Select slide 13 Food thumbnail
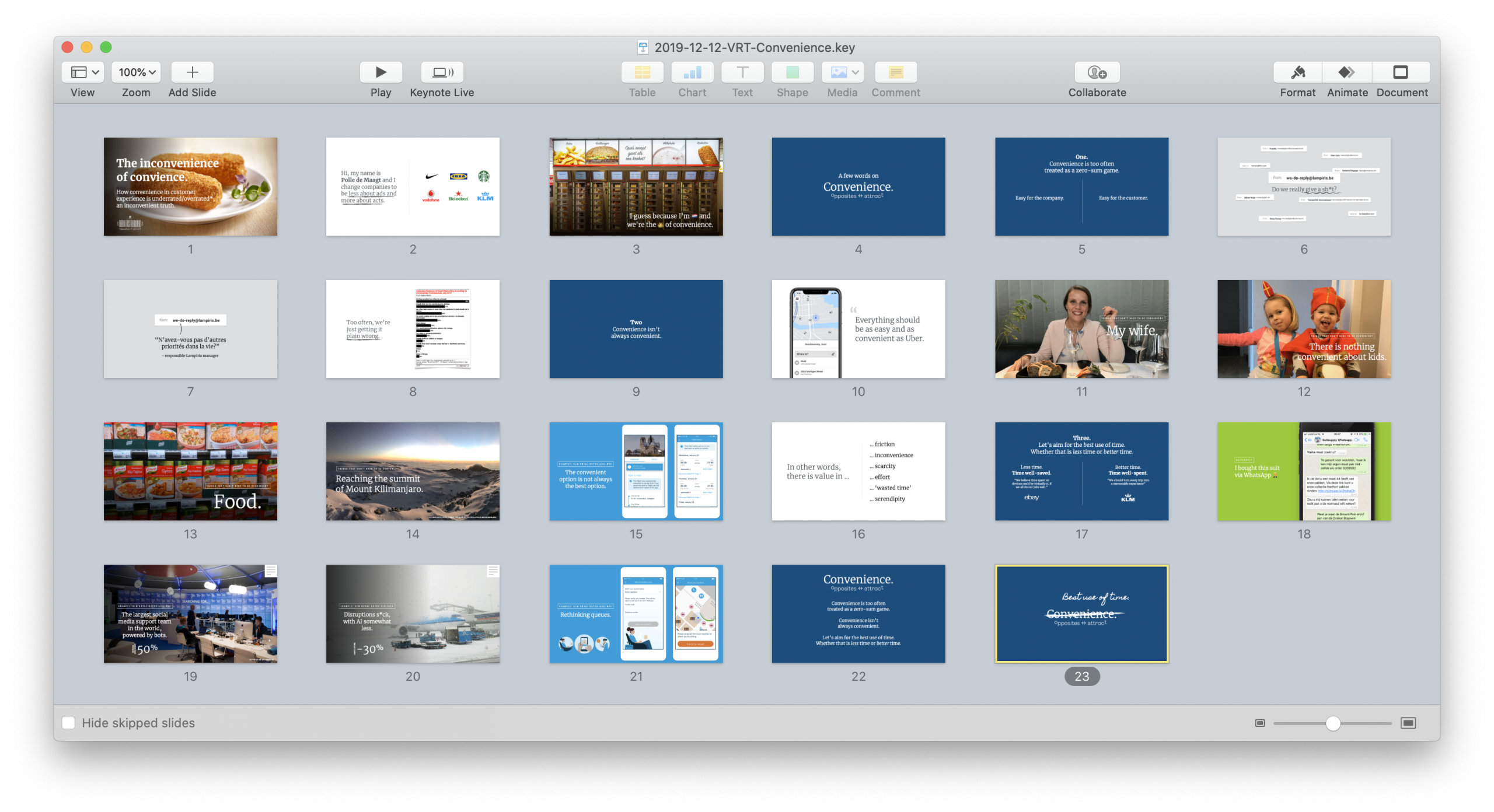 190,471
